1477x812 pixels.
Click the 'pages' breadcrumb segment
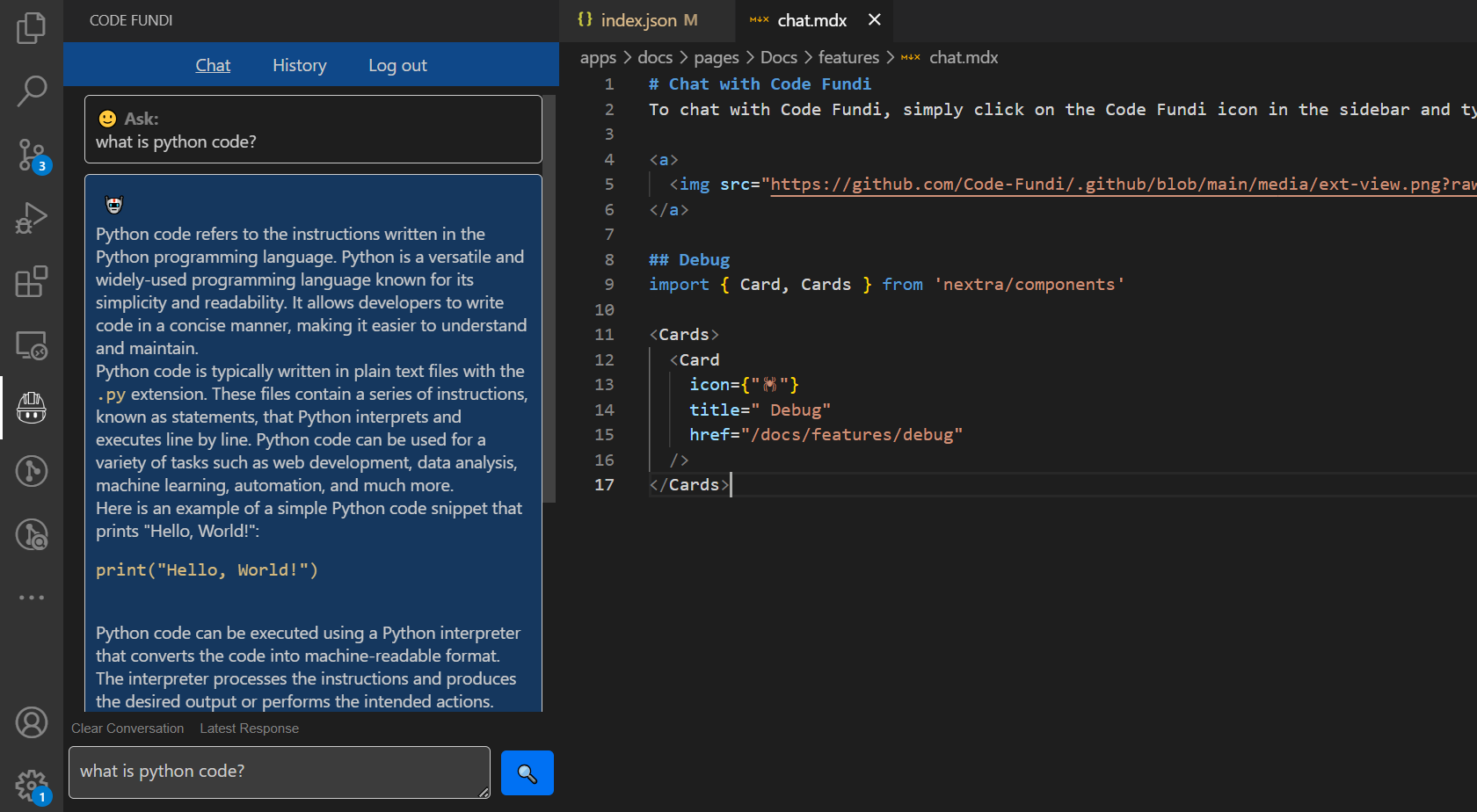coord(717,57)
